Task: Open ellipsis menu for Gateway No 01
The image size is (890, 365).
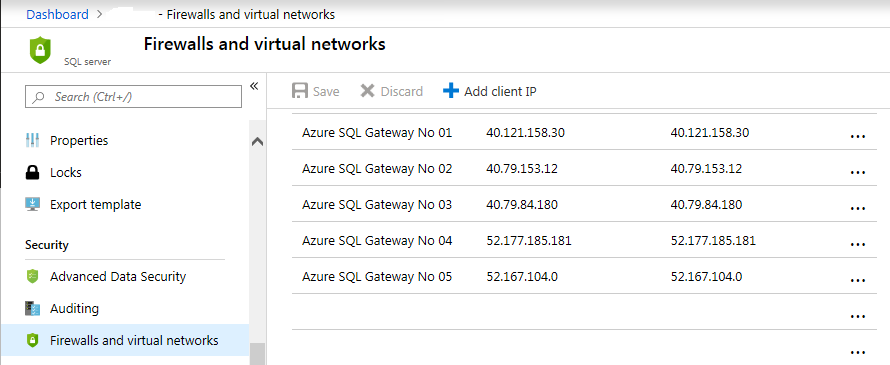Action: coord(858,136)
